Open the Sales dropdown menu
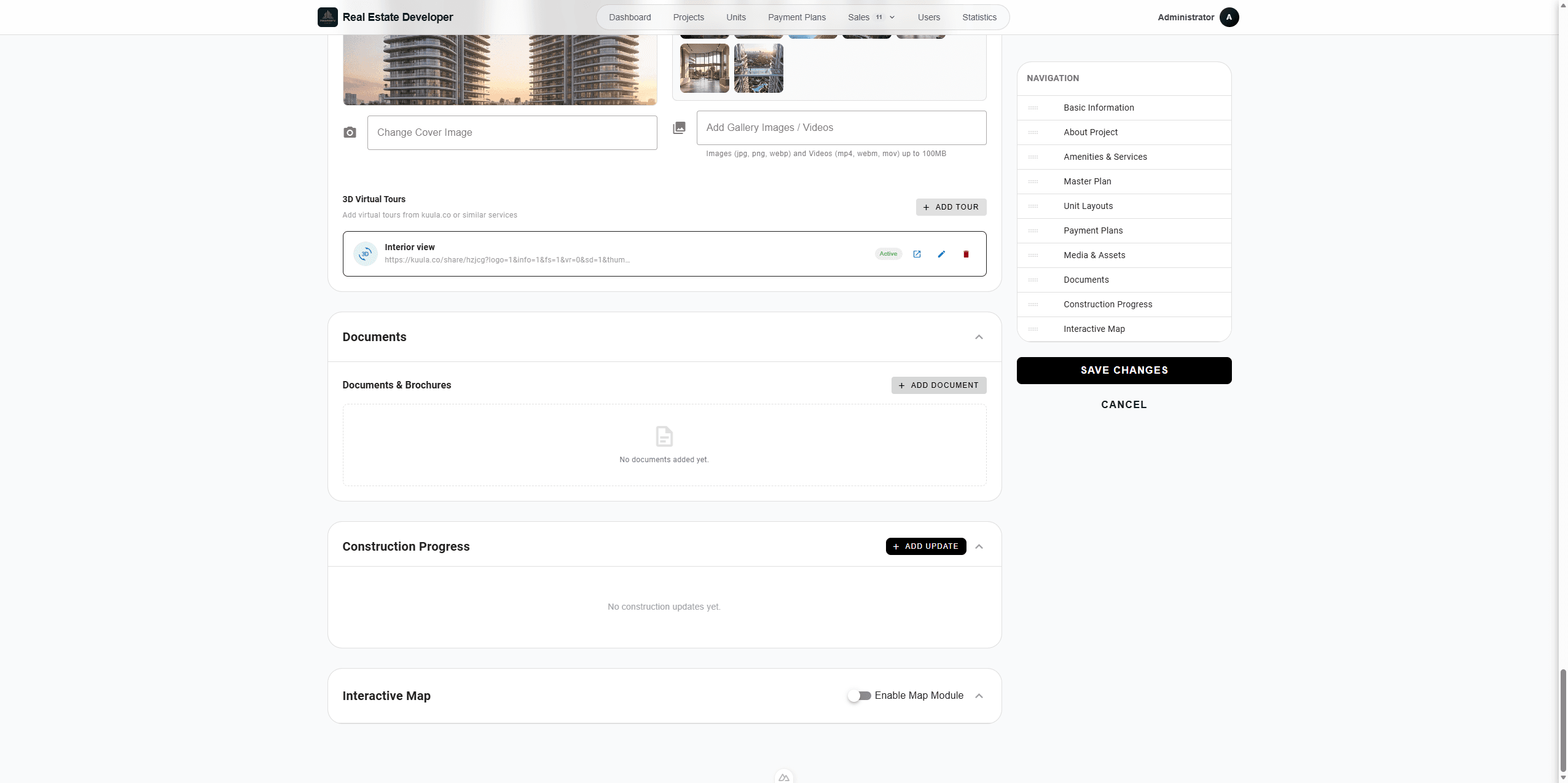The width and height of the screenshot is (1568, 783). pos(871,17)
